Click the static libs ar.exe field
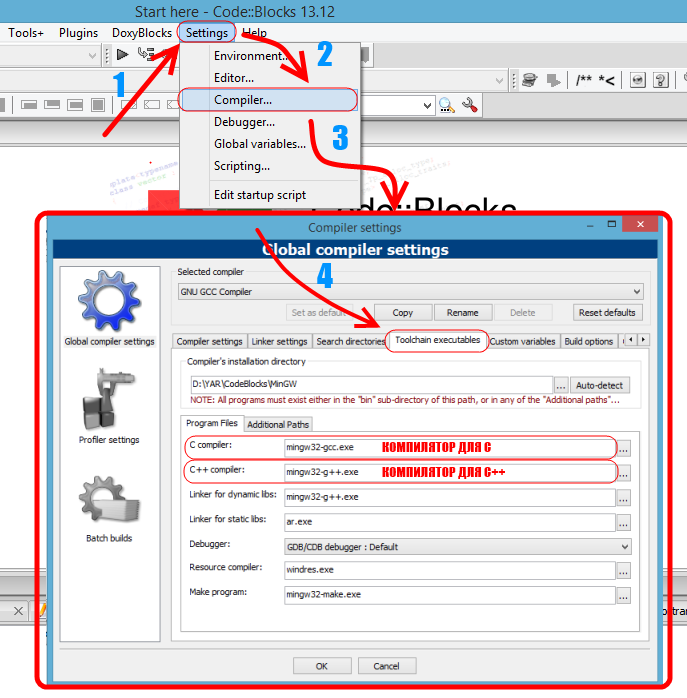Screen dimensions: 687x698 (450, 522)
